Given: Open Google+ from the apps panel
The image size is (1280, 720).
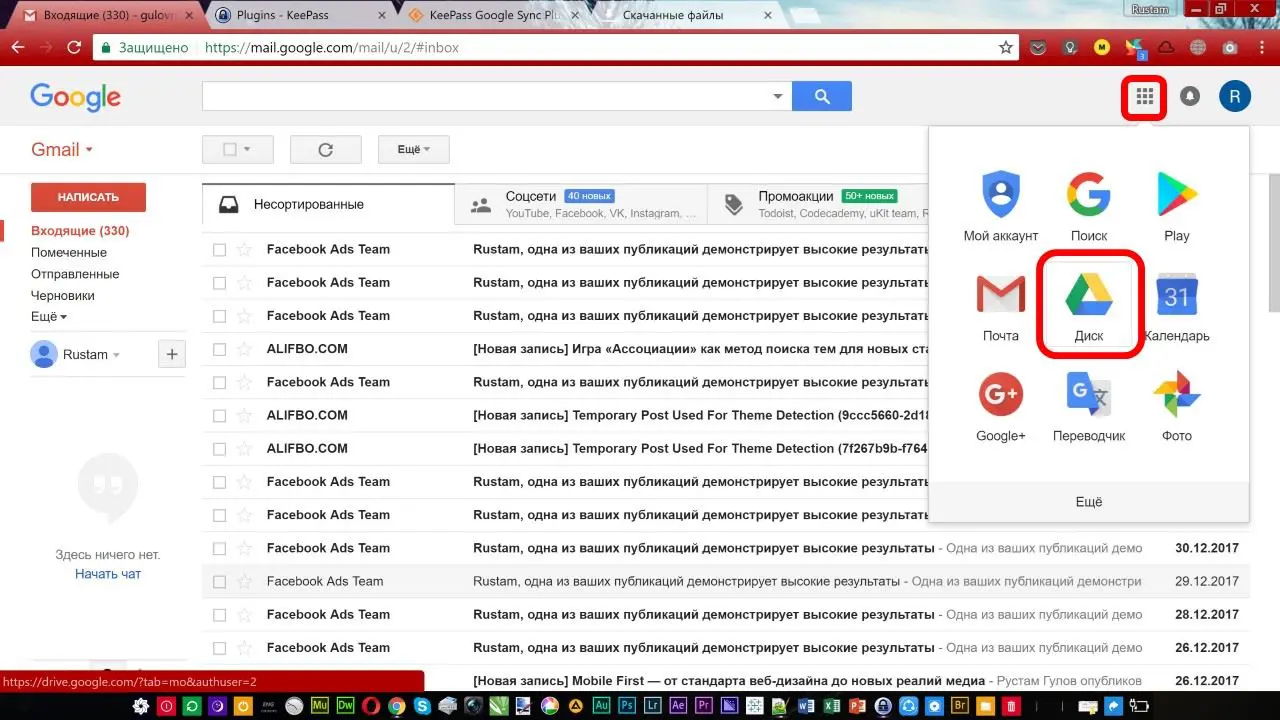Looking at the screenshot, I should 1001,405.
